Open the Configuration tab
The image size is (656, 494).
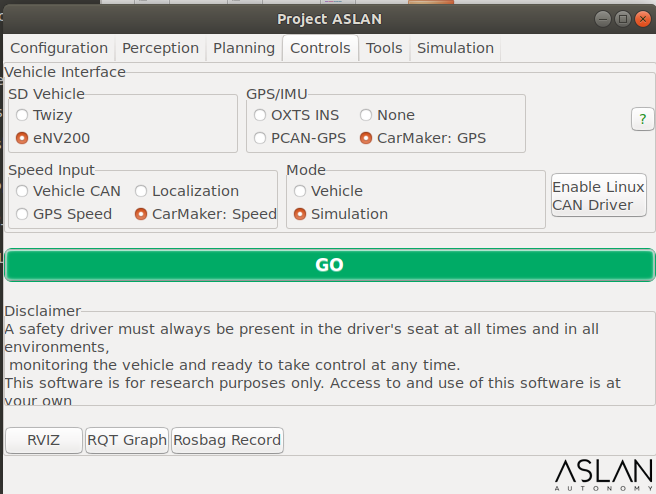point(59,48)
